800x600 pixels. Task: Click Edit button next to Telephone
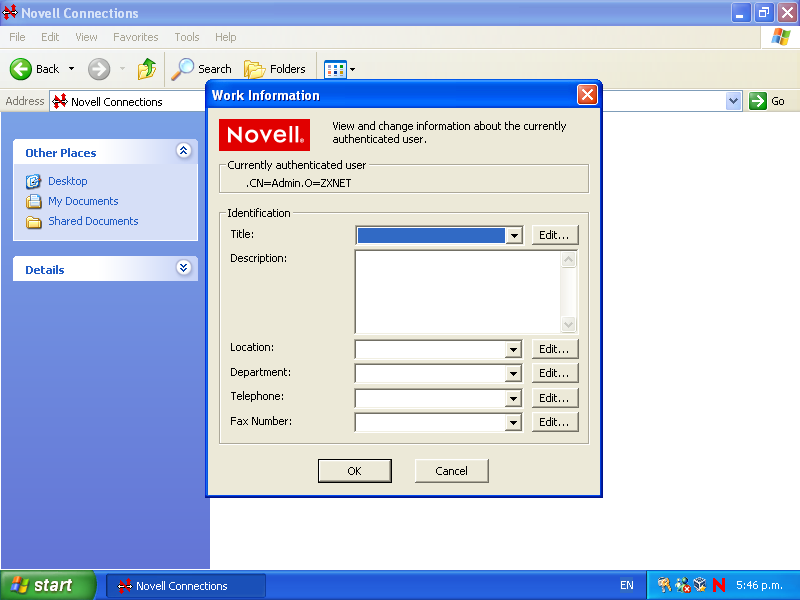tap(555, 398)
